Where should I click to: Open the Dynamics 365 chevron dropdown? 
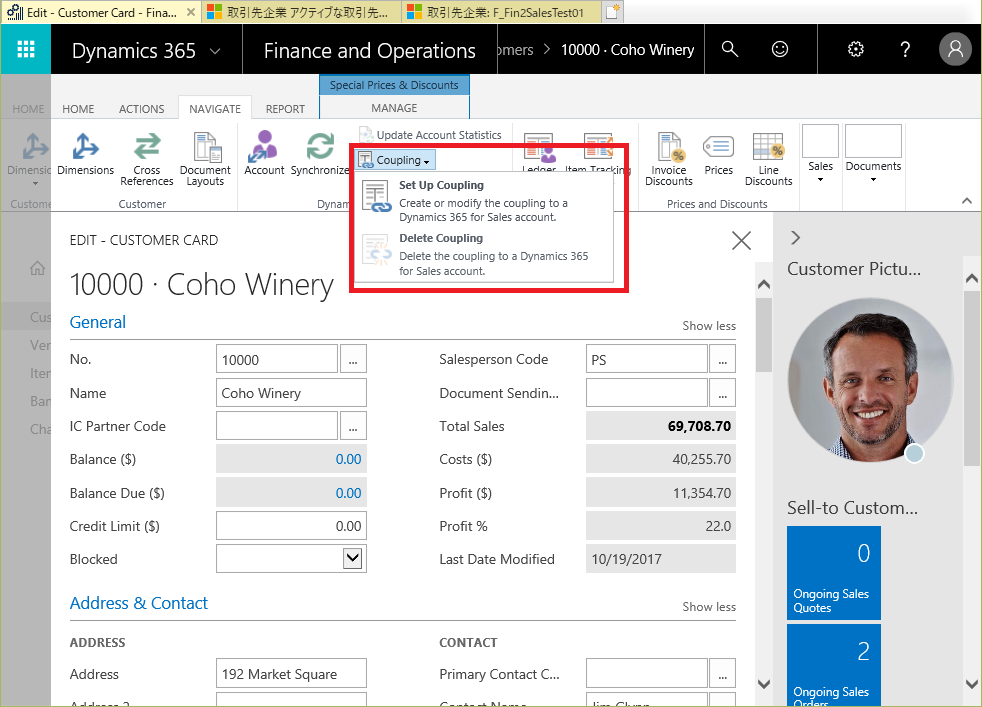click(215, 51)
